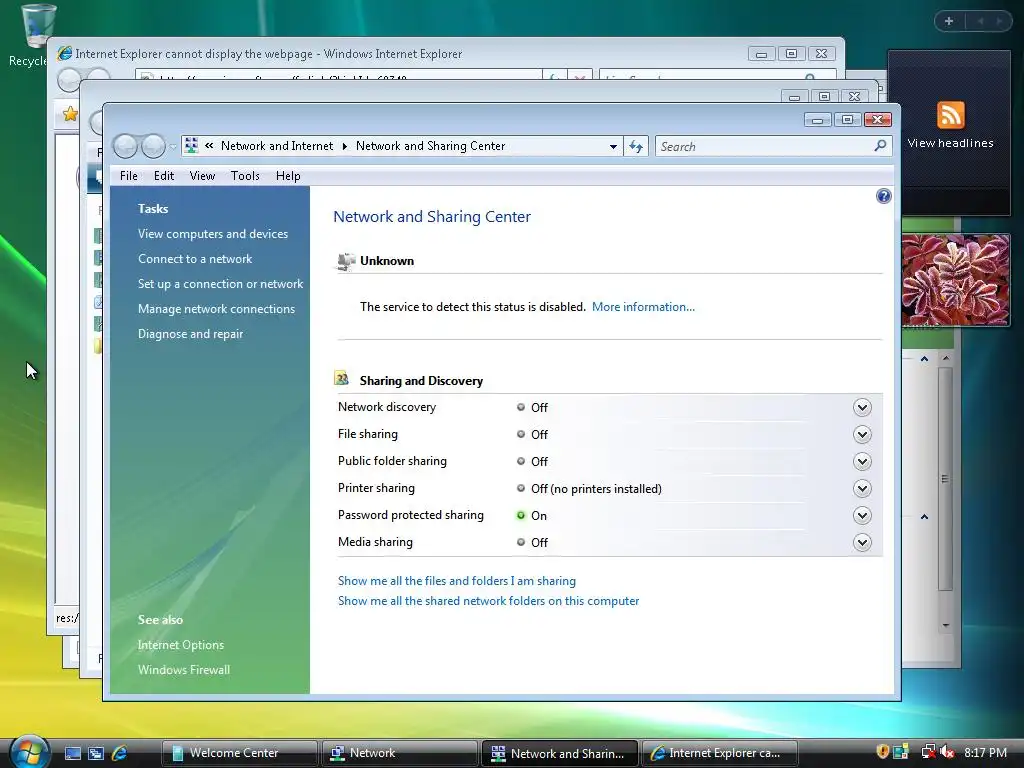Click the Refresh arrows button in address bar
The width and height of the screenshot is (1024, 768).
(x=636, y=146)
